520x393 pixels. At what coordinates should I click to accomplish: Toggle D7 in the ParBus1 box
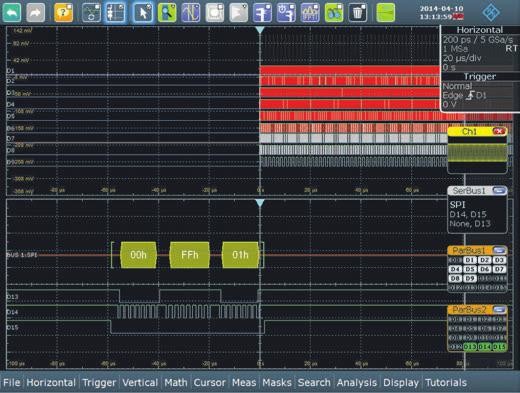pos(499,269)
